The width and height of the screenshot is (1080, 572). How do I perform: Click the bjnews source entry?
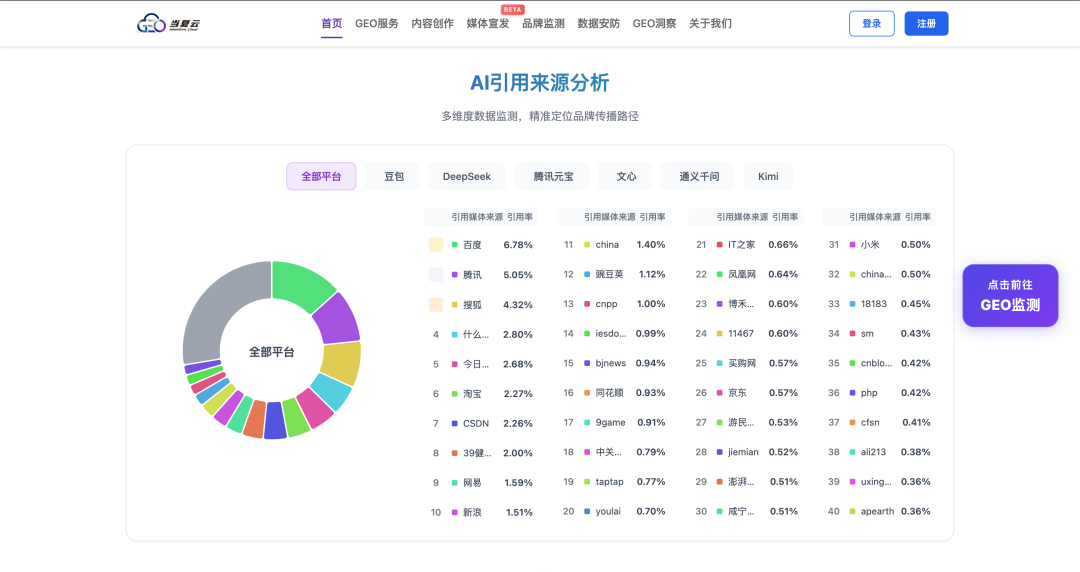613,363
